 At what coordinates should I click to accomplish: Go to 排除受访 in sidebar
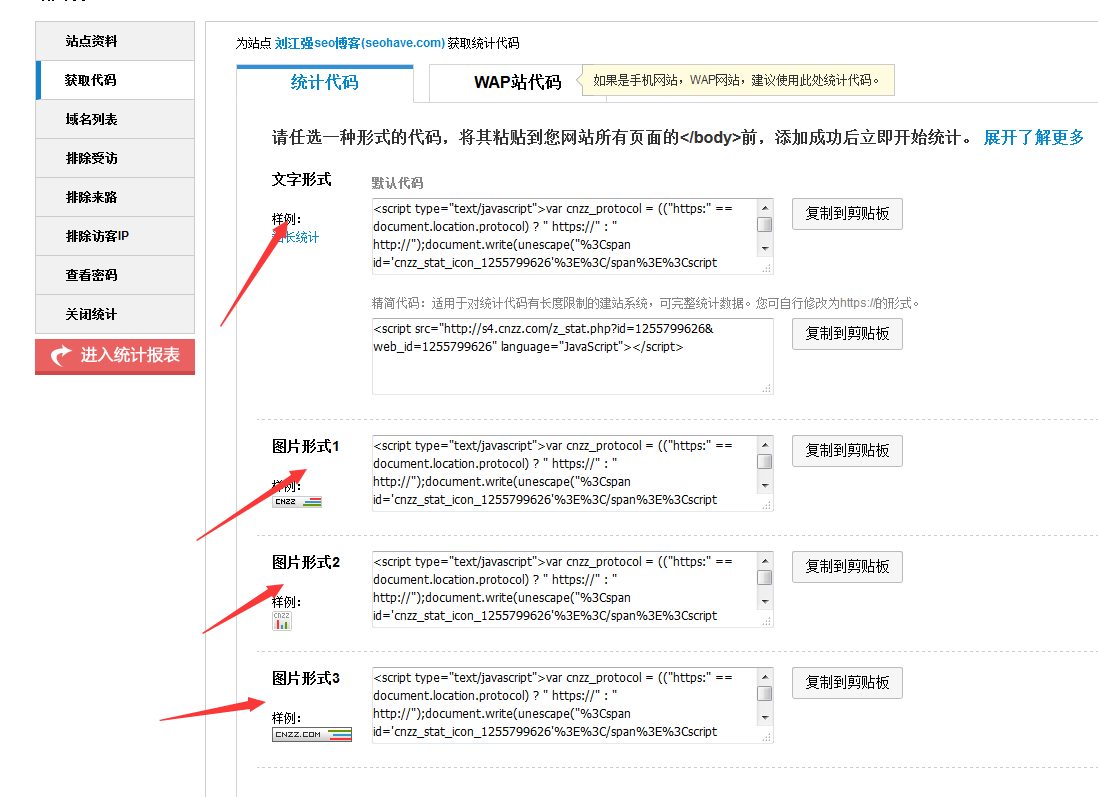point(115,158)
